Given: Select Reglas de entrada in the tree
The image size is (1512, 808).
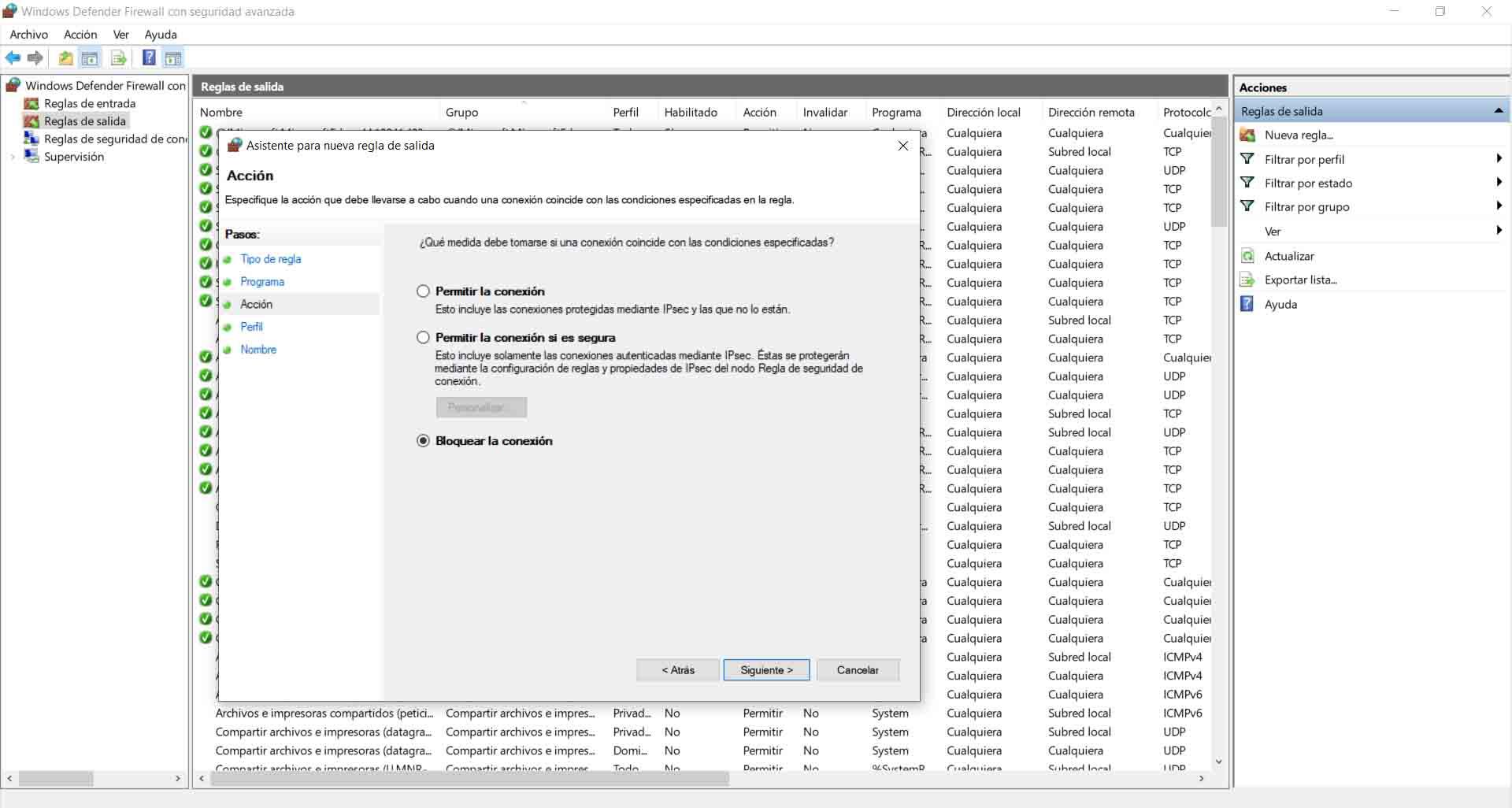Looking at the screenshot, I should coord(90,103).
